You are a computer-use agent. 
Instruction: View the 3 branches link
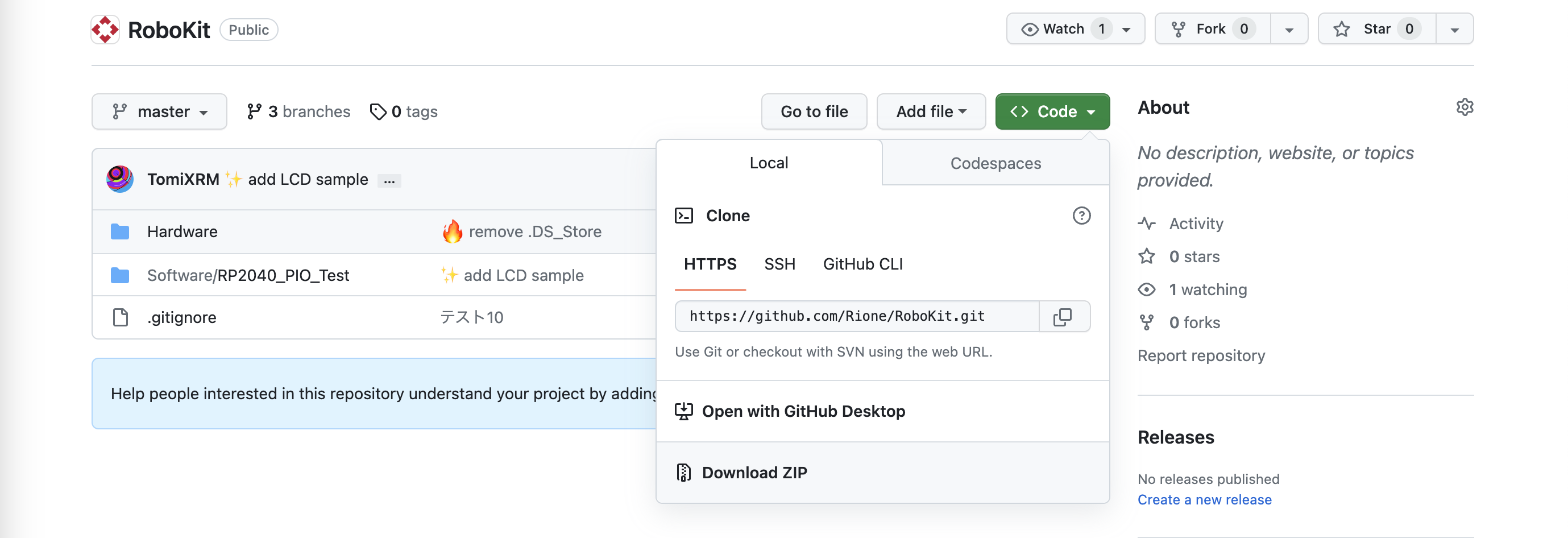tap(298, 111)
